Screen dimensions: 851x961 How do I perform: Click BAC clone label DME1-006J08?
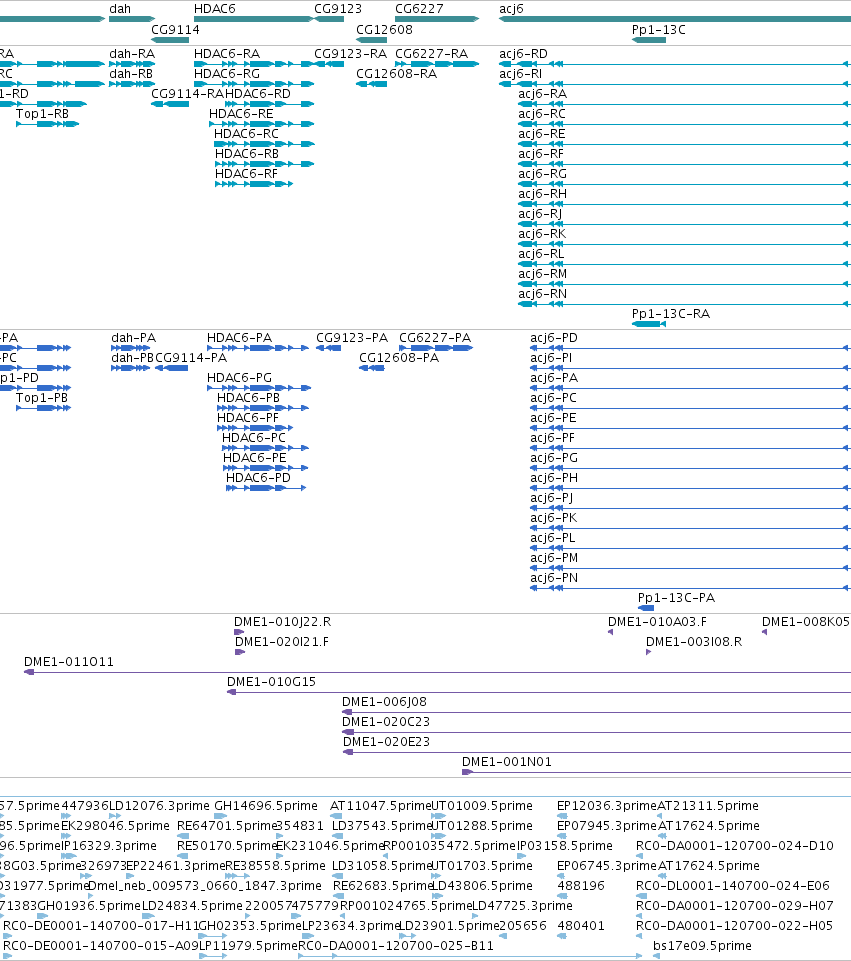click(384, 702)
